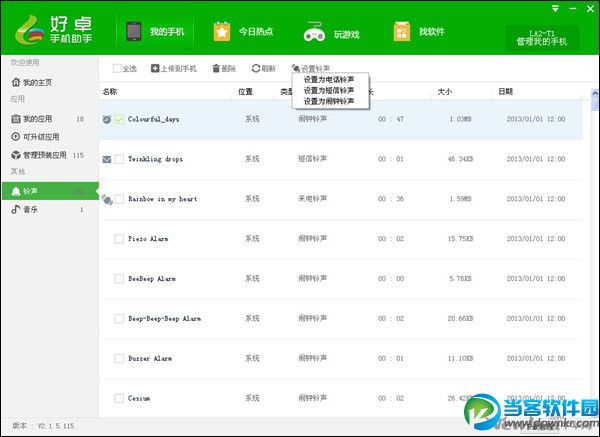The width and height of the screenshot is (600, 437).
Task: Uncheck the Colourful_days checkbox
Action: pyautogui.click(x=119, y=119)
